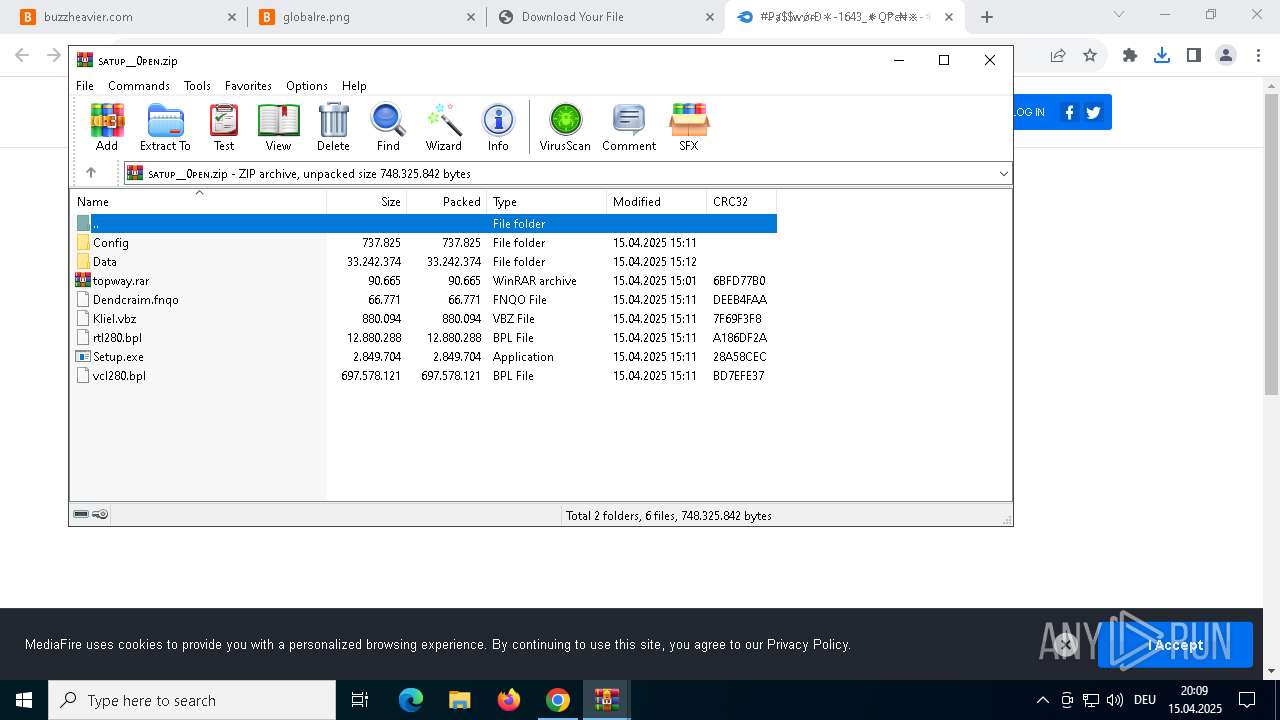The image size is (1280, 720).
Task: Select Setup.exe in the archive
Action: [424, 356]
